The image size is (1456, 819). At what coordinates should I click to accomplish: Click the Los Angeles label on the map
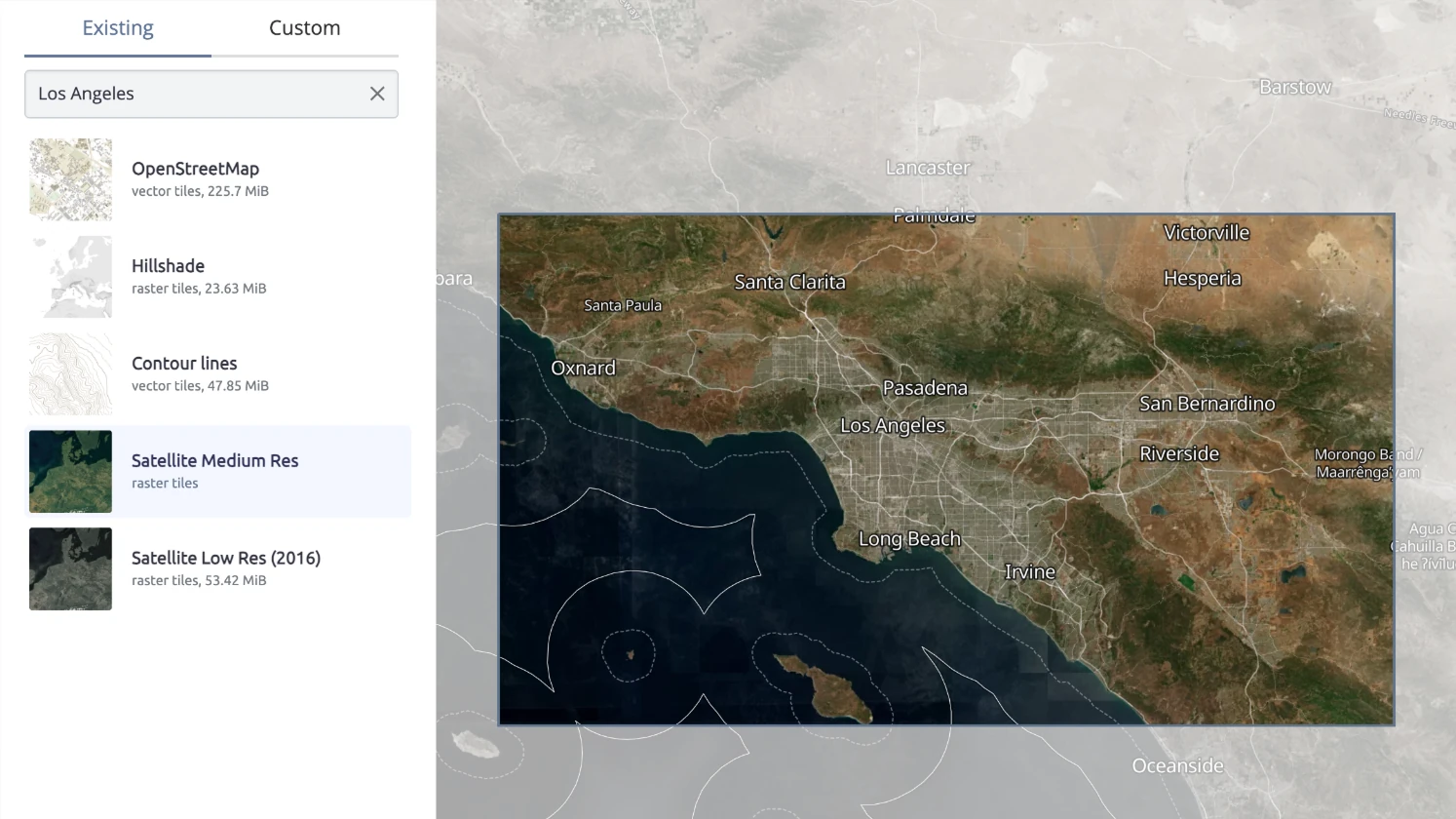coord(892,425)
